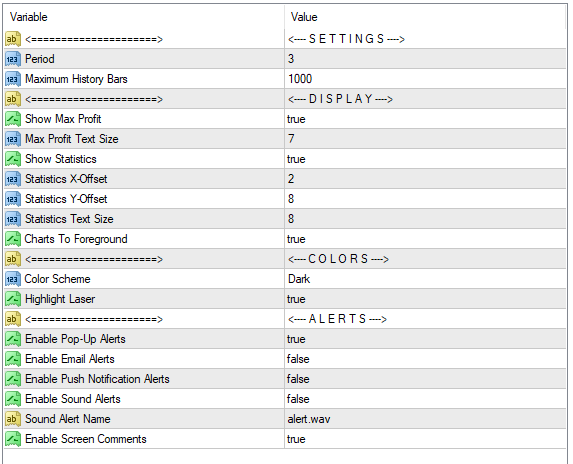
Task: Click the boolean icon beside Show Max Profit
Action: [x=13, y=119]
